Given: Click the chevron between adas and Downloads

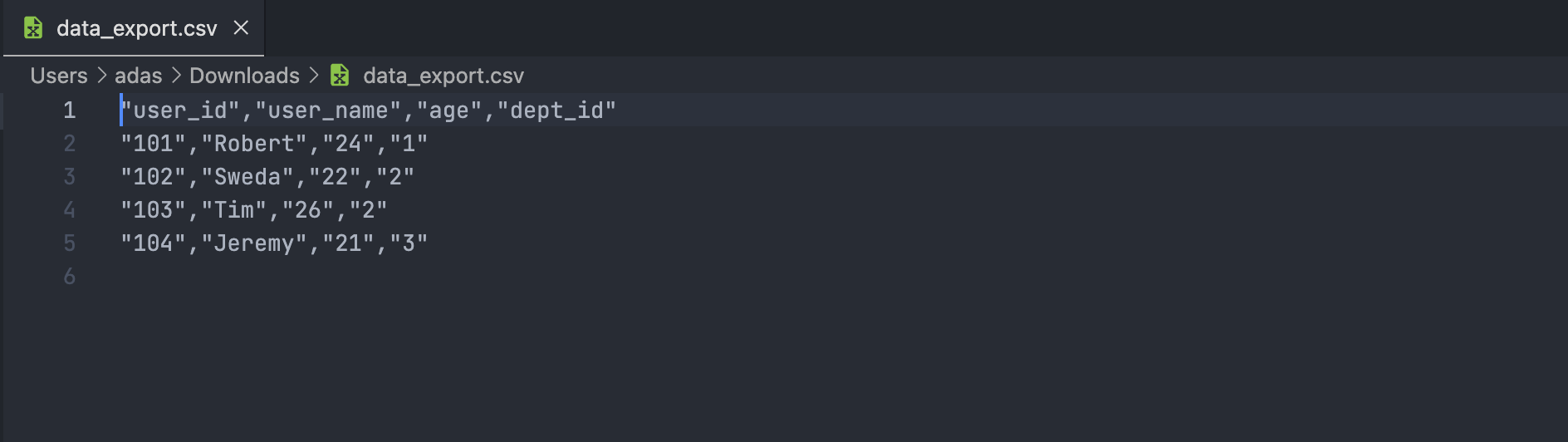Looking at the screenshot, I should (x=176, y=76).
